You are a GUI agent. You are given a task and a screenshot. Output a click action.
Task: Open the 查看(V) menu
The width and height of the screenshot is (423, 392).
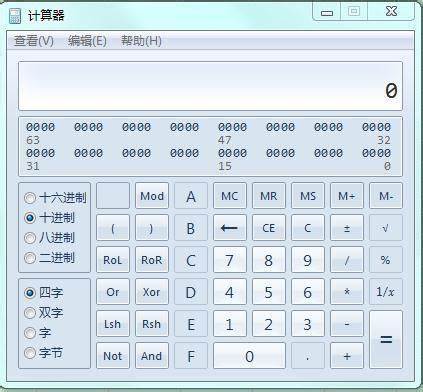tap(34, 41)
